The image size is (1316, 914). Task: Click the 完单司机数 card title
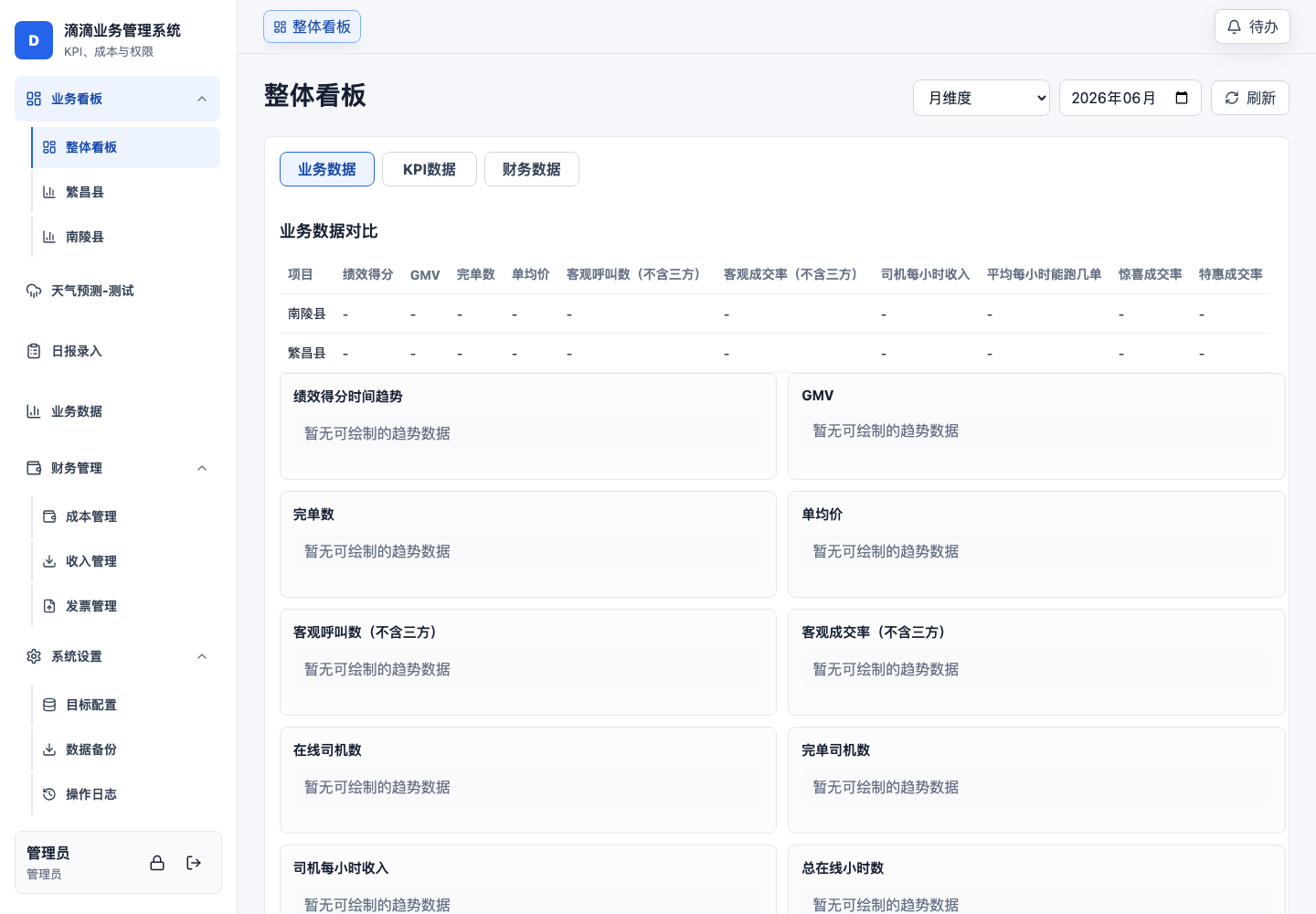pyautogui.click(x=836, y=749)
